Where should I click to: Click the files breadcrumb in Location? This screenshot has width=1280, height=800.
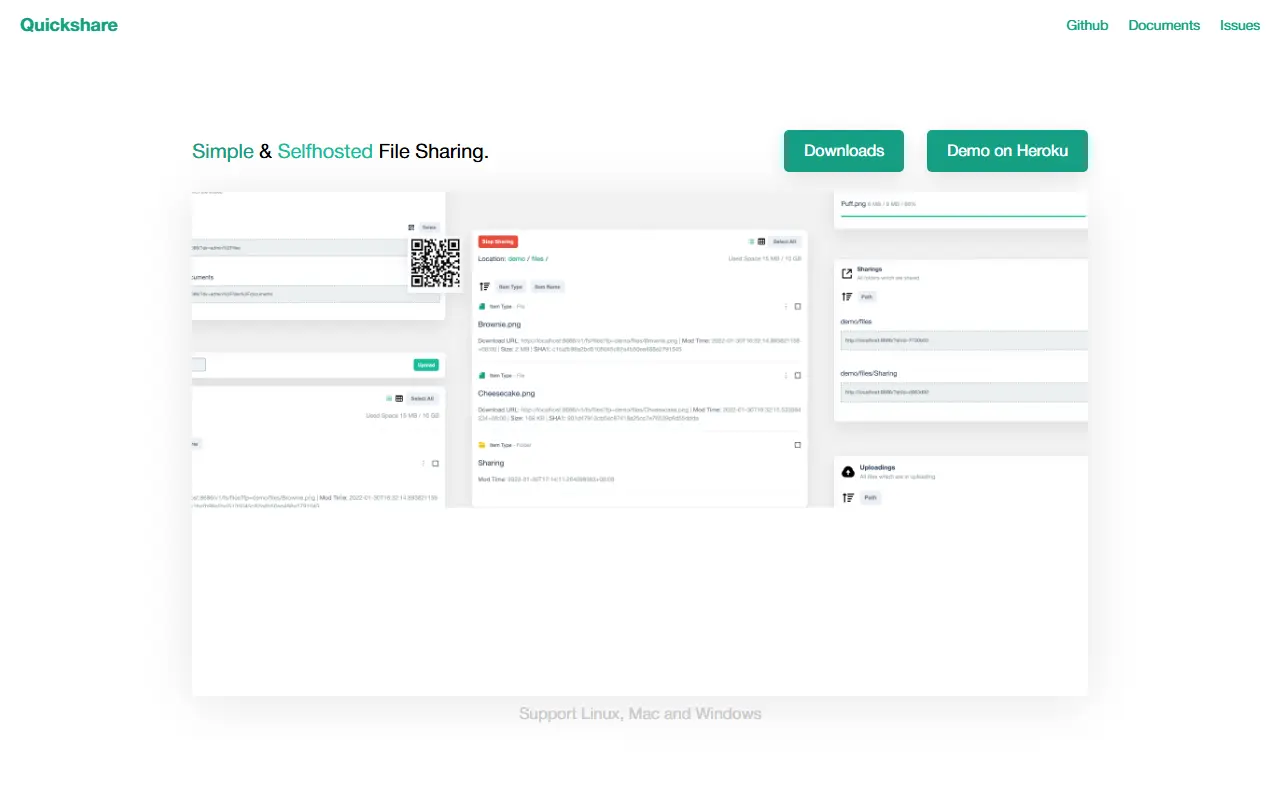(x=536, y=259)
